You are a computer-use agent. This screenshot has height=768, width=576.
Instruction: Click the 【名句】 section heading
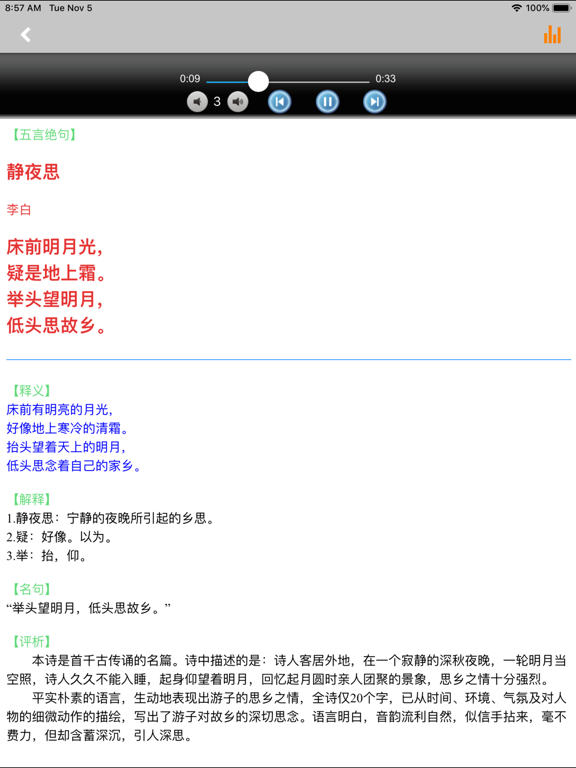(31, 589)
